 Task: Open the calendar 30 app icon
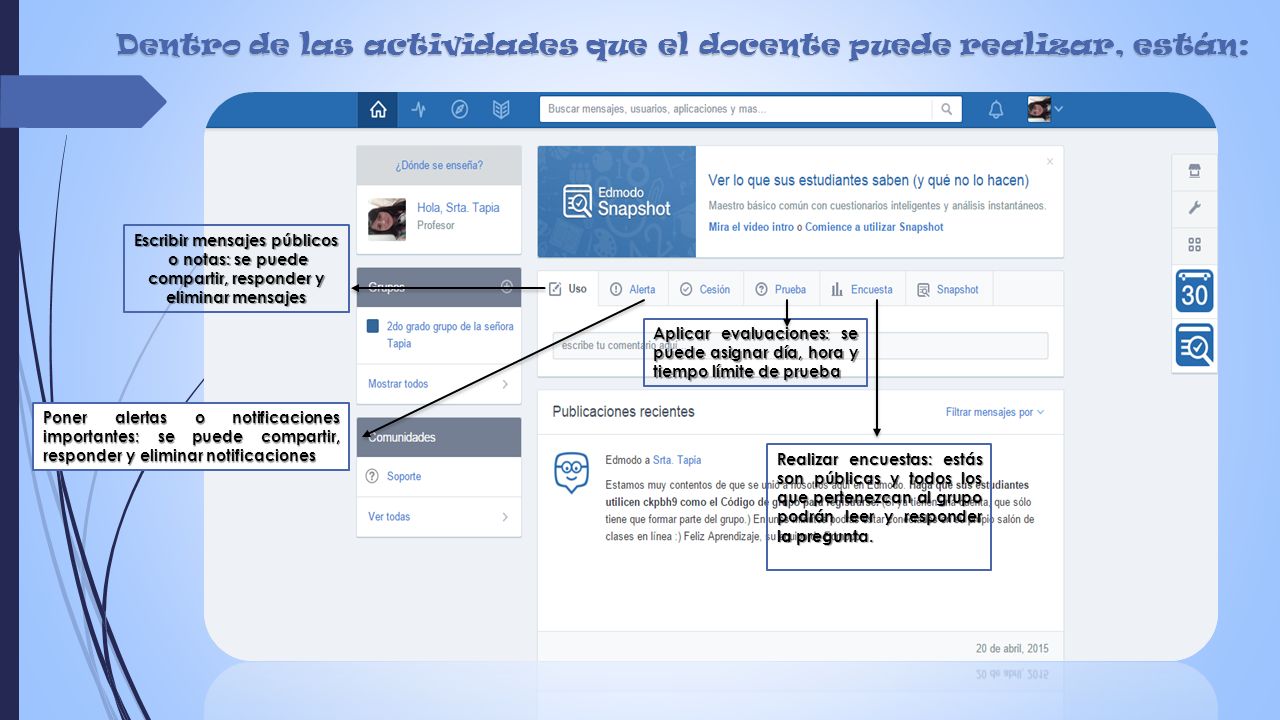pos(1195,291)
